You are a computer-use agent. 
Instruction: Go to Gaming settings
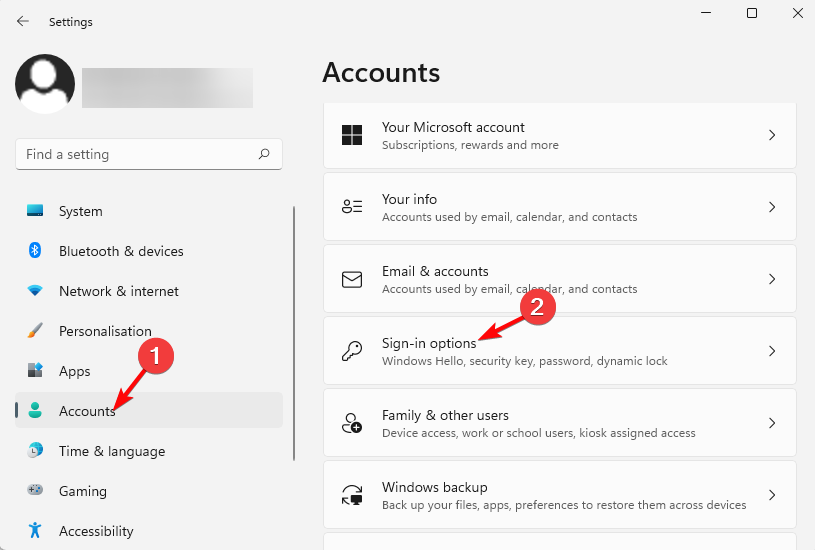149,491
